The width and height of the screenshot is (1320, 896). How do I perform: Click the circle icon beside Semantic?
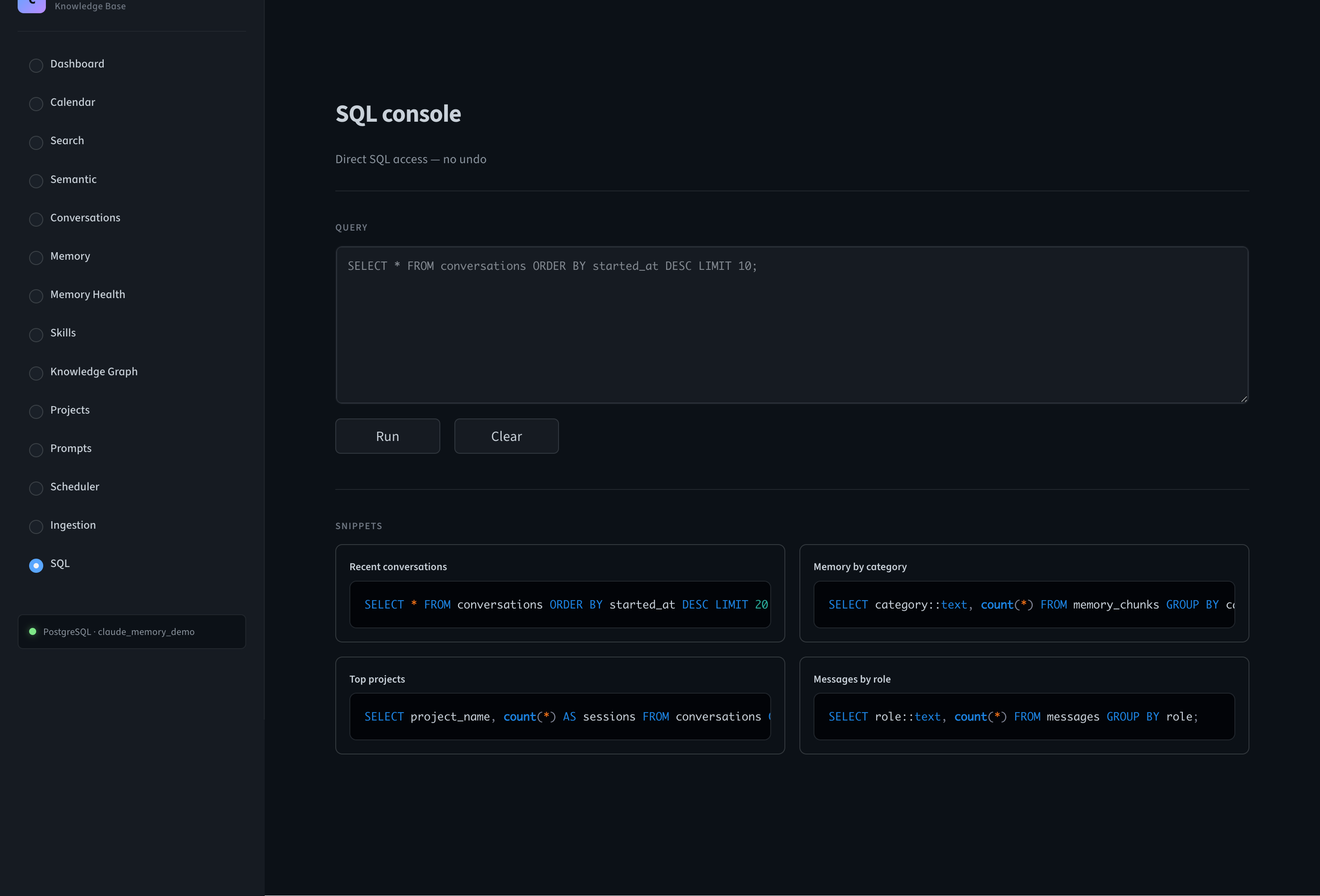coord(36,181)
